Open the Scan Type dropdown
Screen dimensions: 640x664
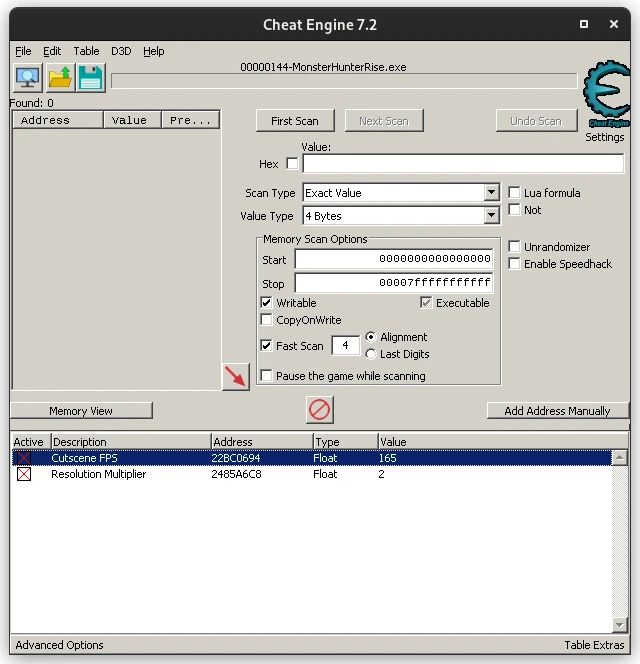tap(491, 193)
